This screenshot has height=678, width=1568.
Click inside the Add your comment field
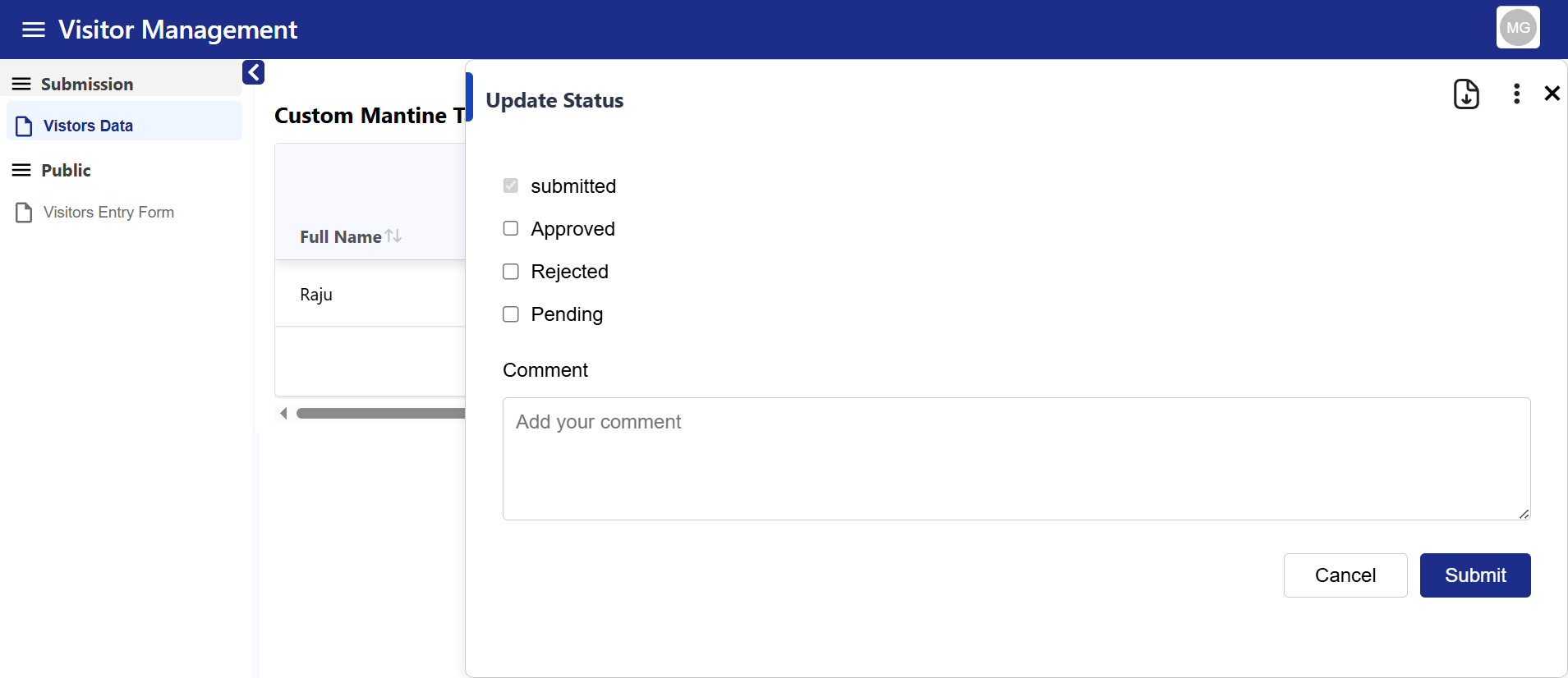(x=1016, y=459)
